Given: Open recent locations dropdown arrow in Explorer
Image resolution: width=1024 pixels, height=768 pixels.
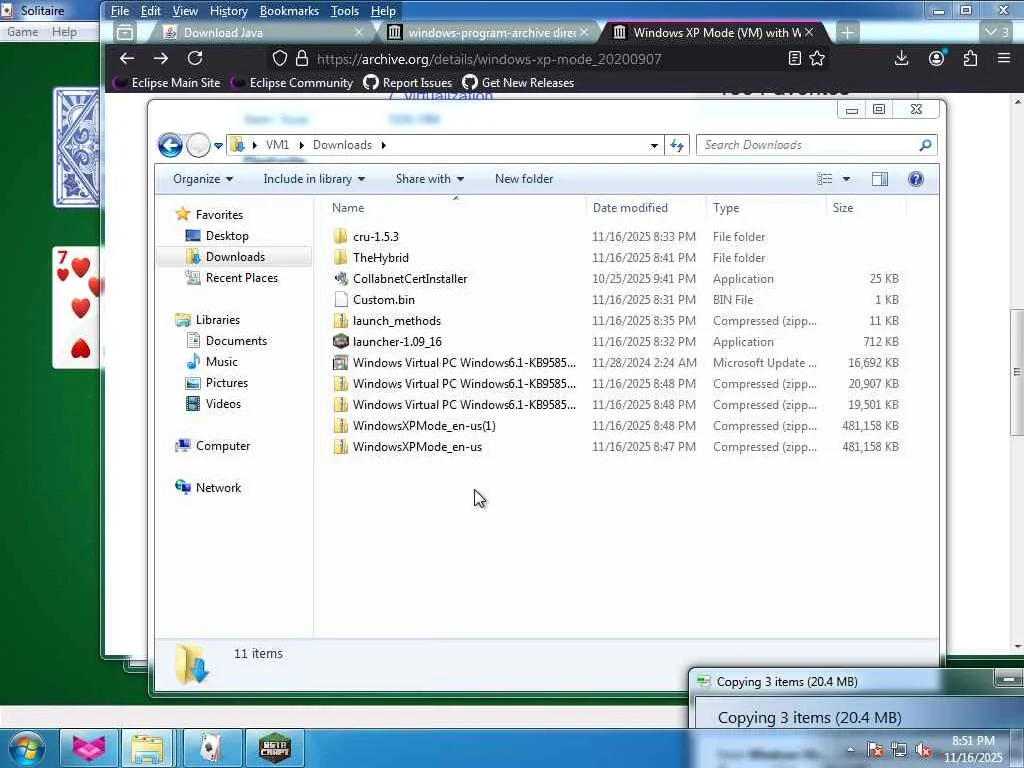Looking at the screenshot, I should 218,145.
